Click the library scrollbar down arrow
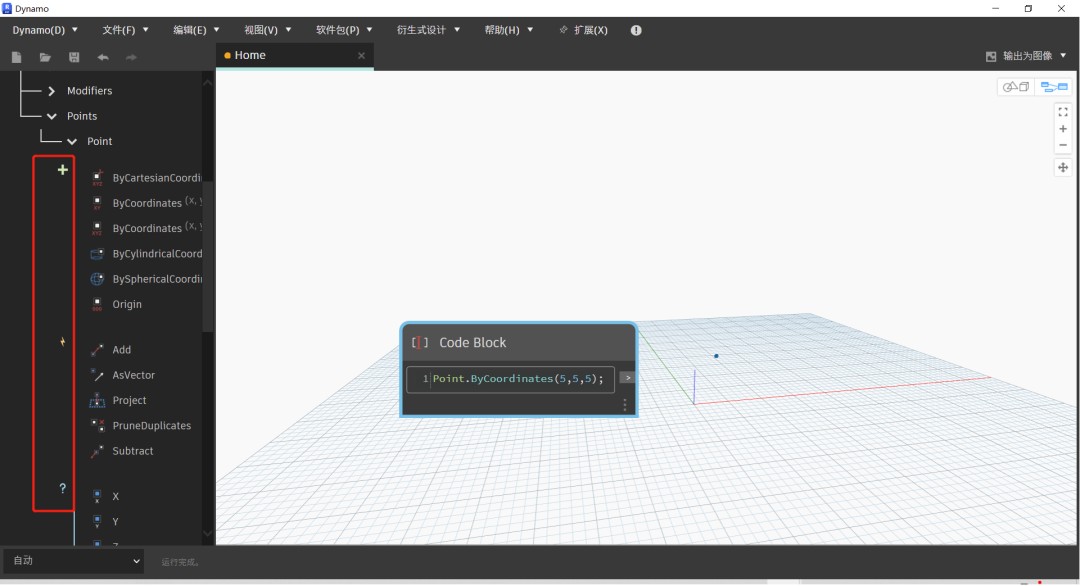Viewport: 1080px width, 586px height. tap(207, 533)
